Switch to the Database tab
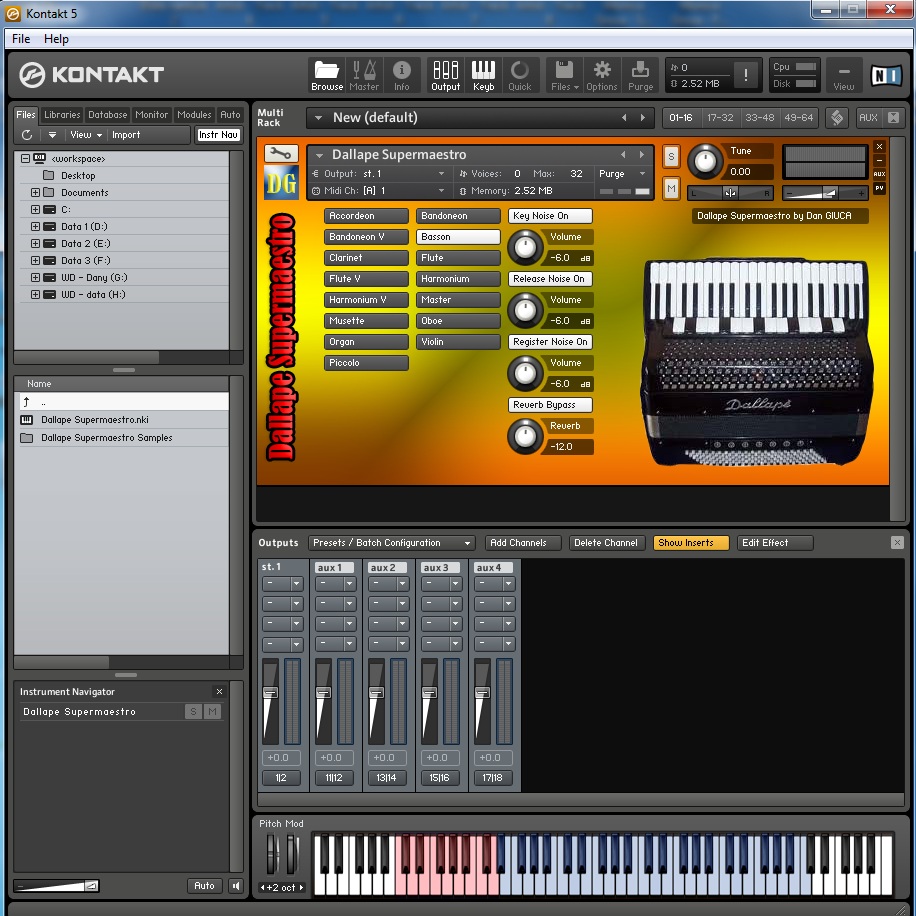The image size is (916, 916). [107, 114]
